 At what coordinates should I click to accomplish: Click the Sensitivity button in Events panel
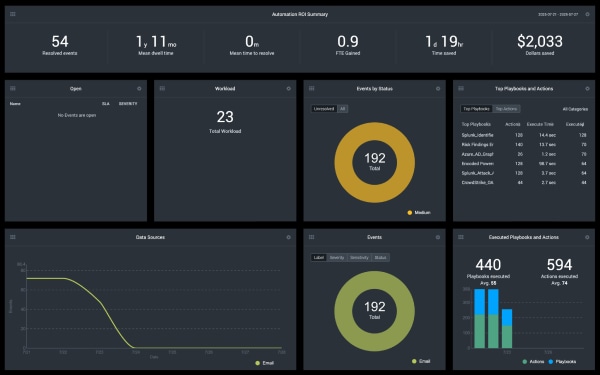pos(359,258)
